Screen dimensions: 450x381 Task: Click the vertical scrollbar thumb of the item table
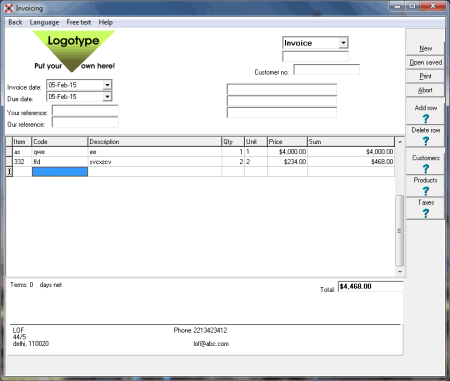click(400, 231)
